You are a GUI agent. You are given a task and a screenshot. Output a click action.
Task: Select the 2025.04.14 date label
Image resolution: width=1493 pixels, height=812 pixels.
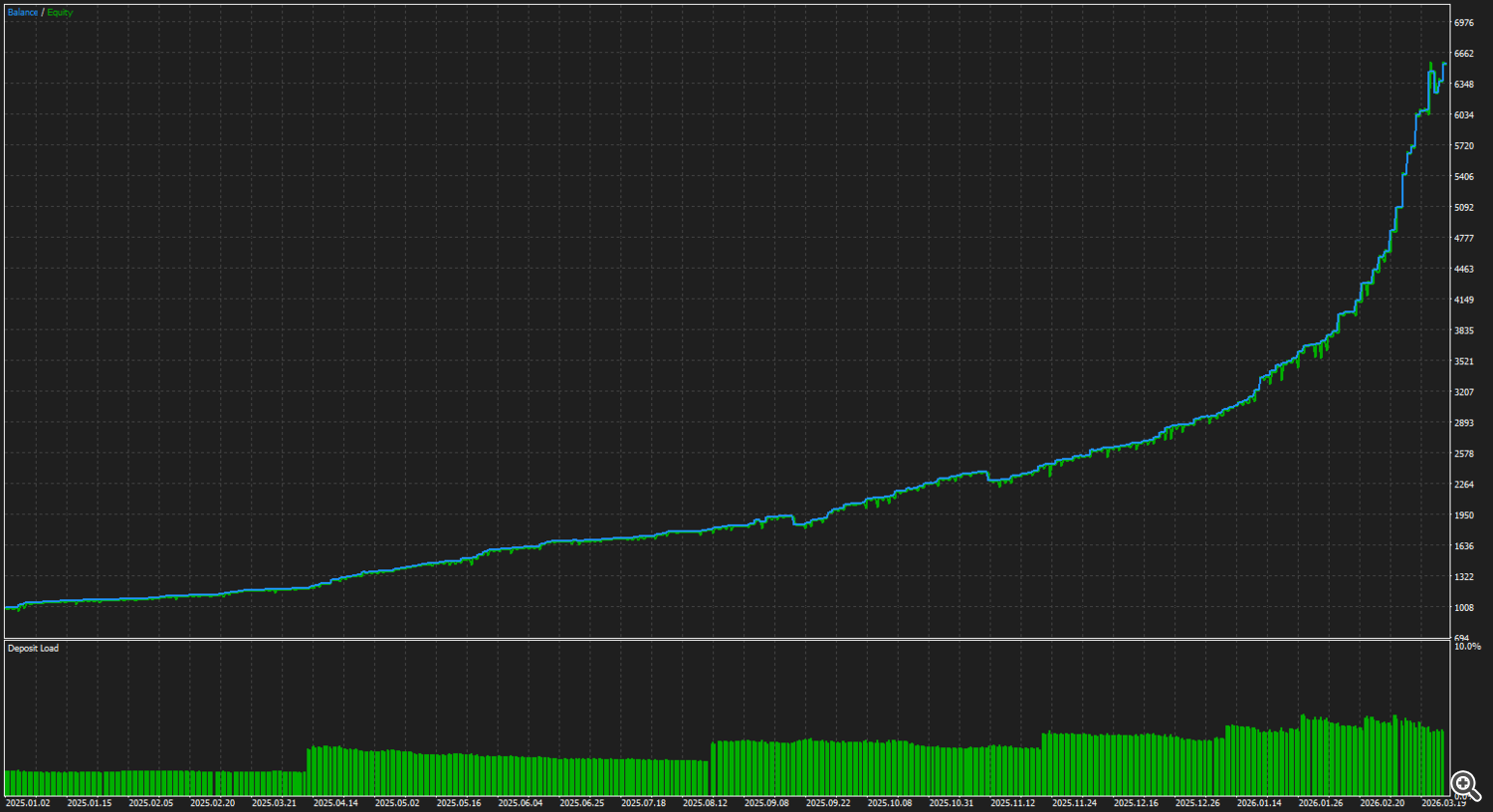click(335, 803)
